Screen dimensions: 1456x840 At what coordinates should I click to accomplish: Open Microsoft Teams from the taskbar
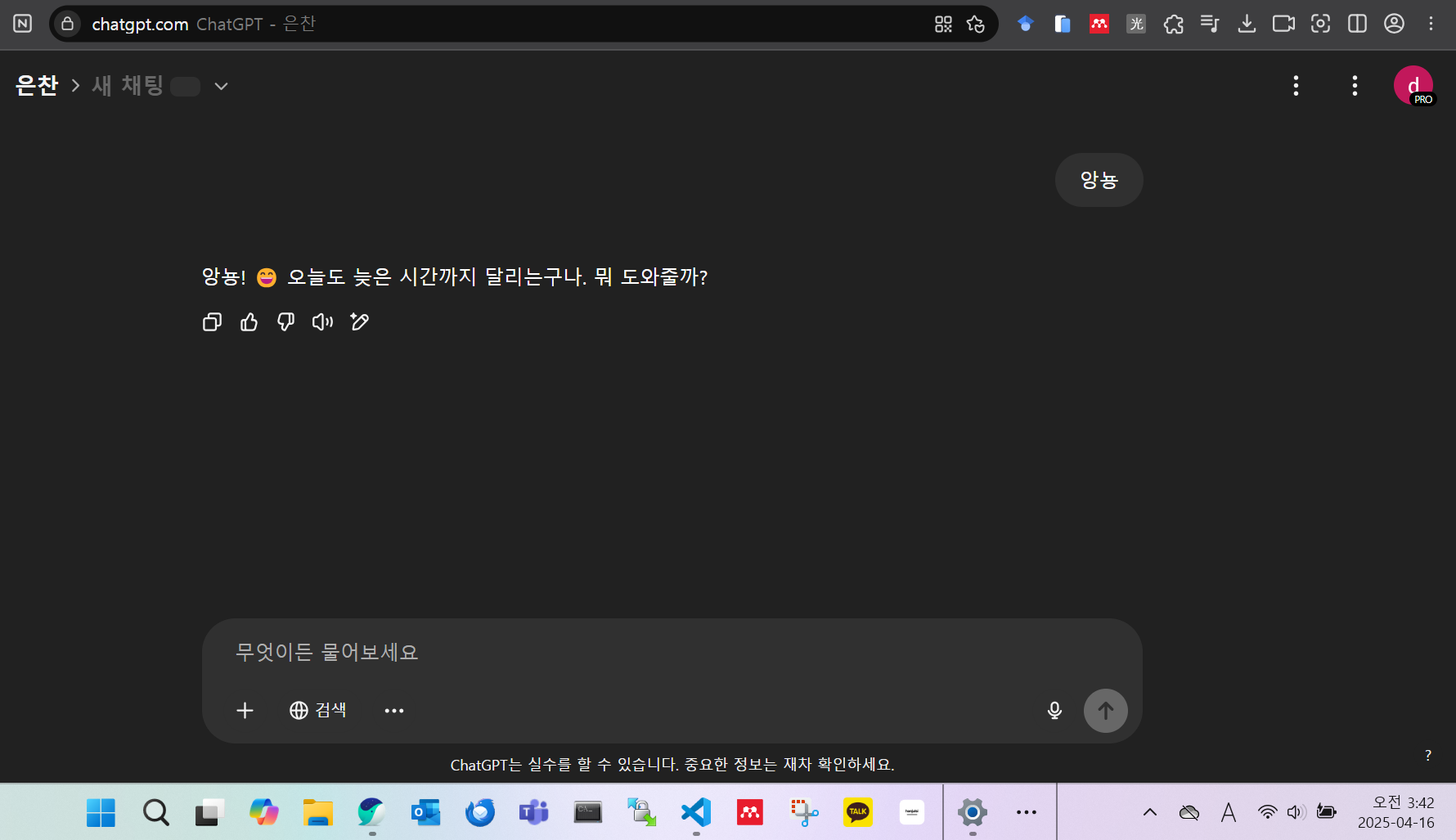[533, 812]
